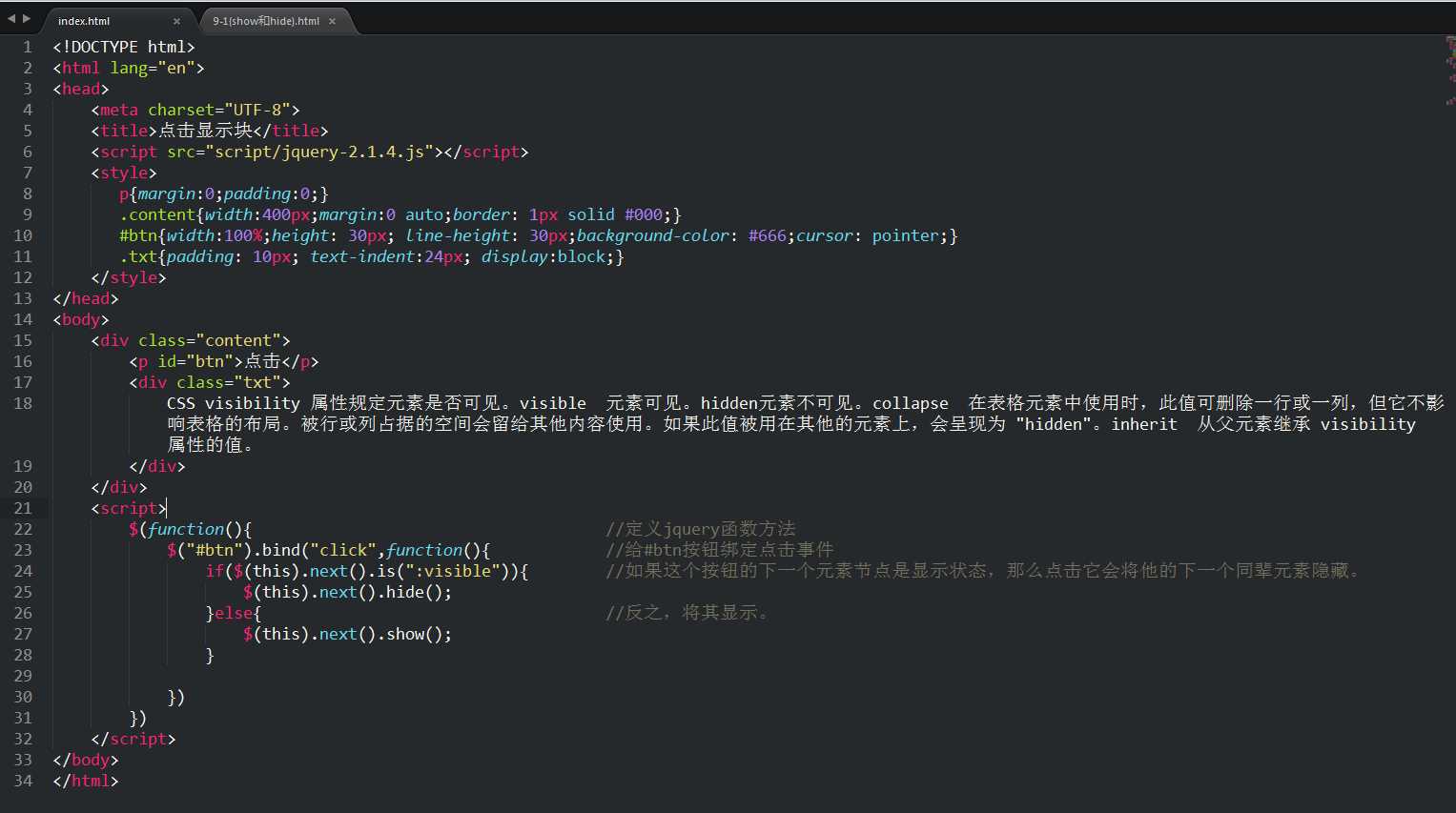Click the div class="txt" line
This screenshot has width=1456, height=813.
(x=210, y=382)
